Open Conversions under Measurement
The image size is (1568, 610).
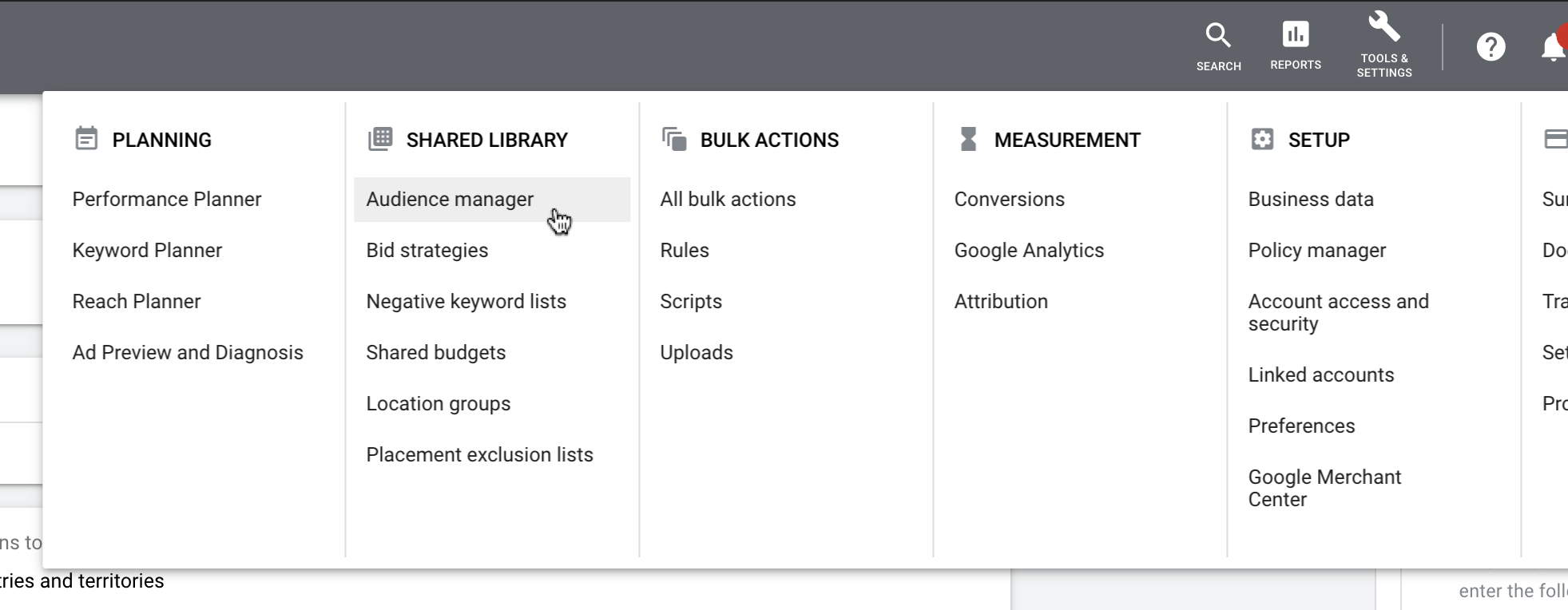tap(1009, 199)
